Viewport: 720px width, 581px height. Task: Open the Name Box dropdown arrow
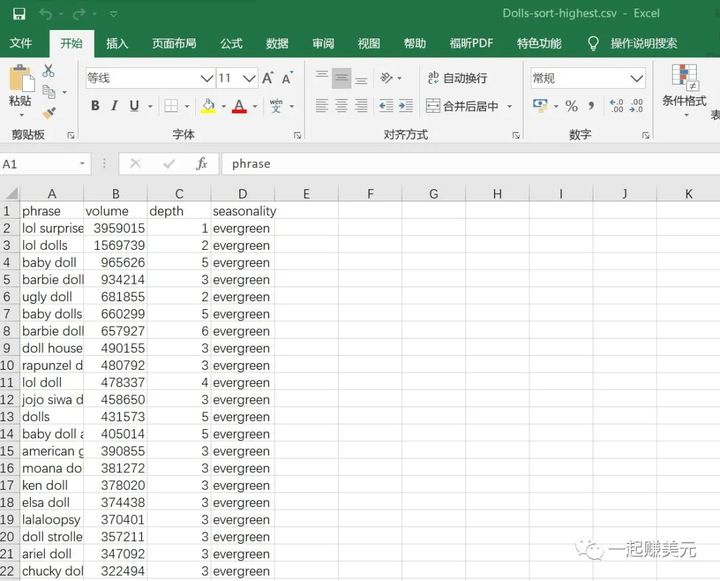pyautogui.click(x=83, y=164)
